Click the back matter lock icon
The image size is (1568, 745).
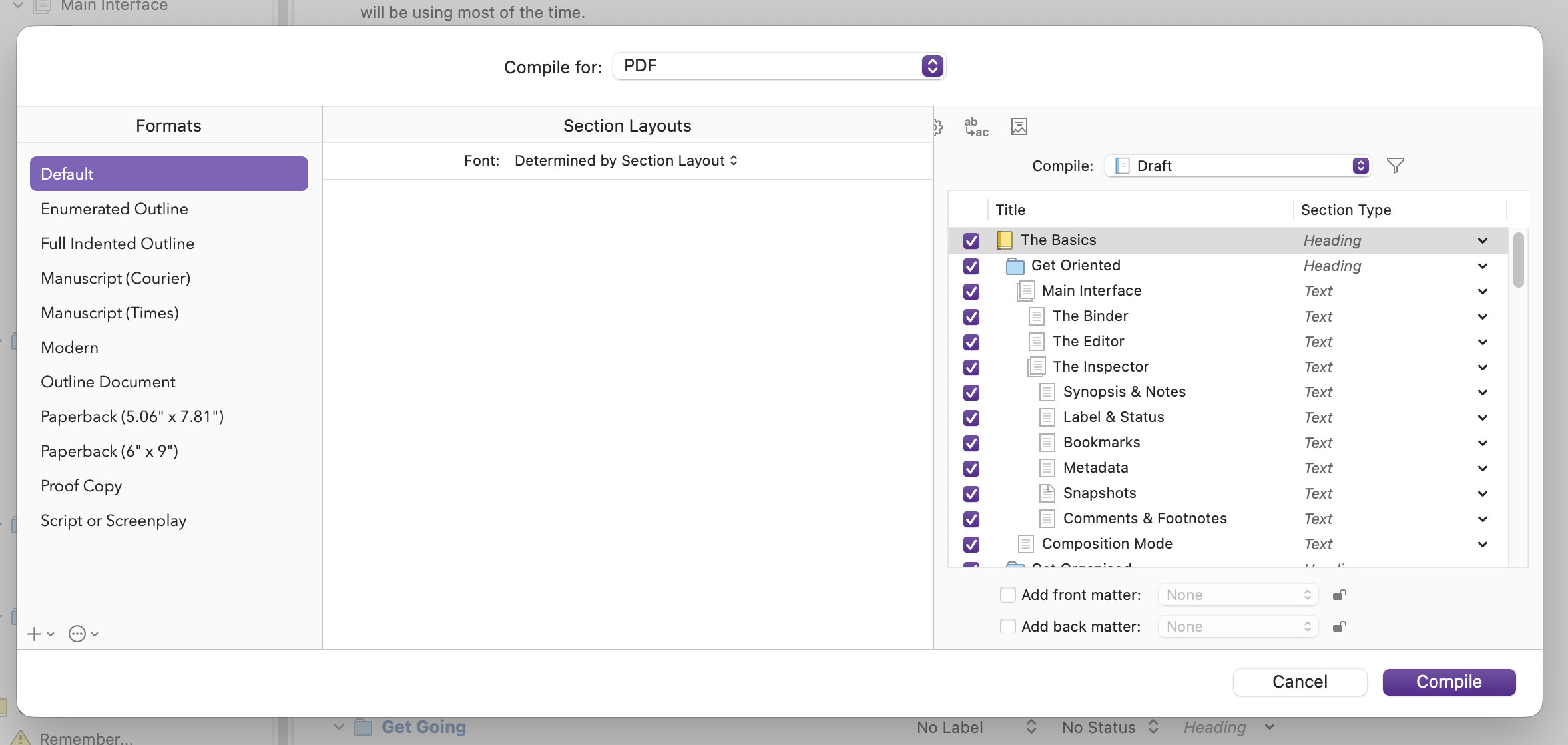click(1339, 626)
